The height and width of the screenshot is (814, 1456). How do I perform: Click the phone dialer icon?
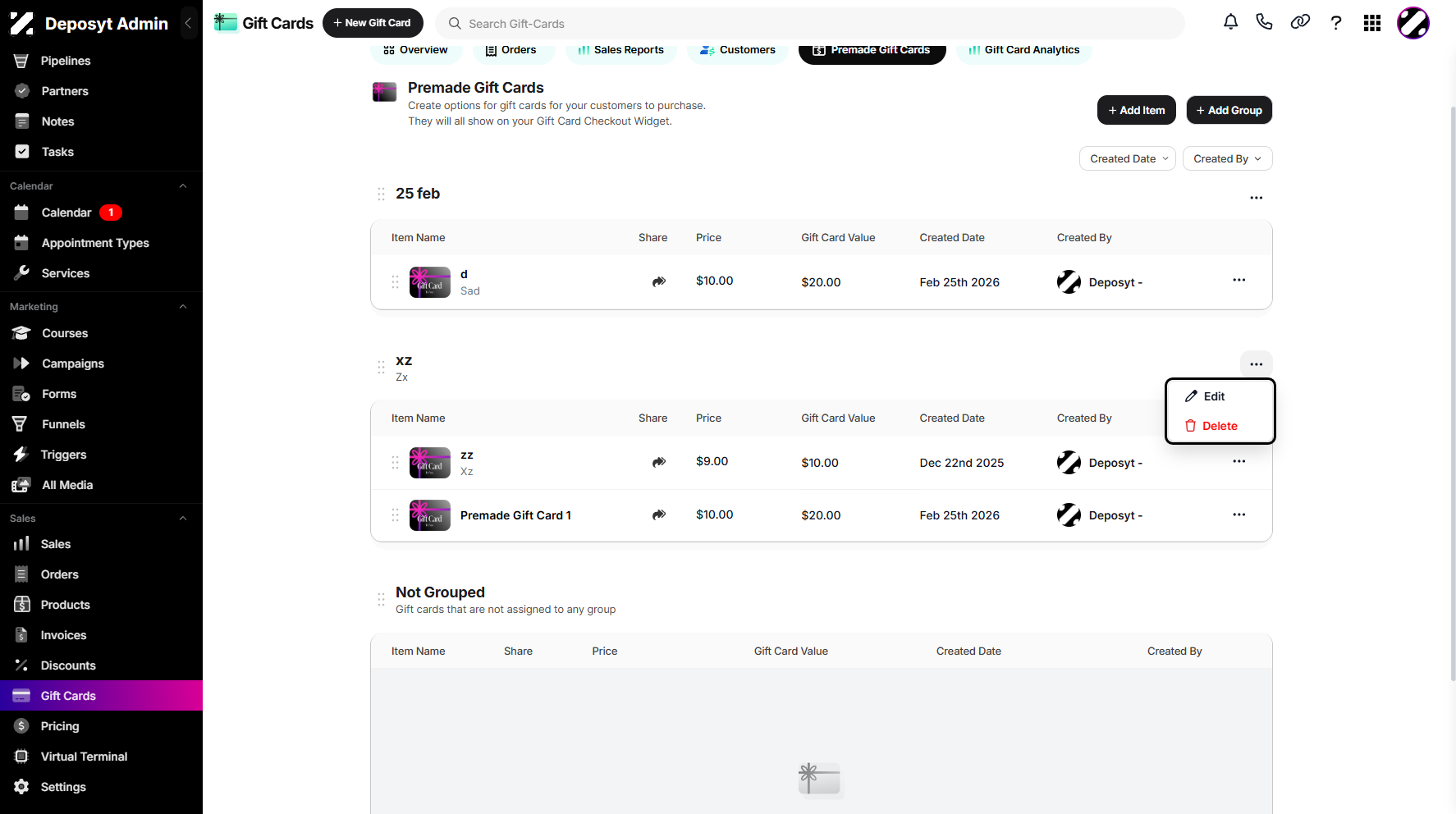pyautogui.click(x=1265, y=23)
